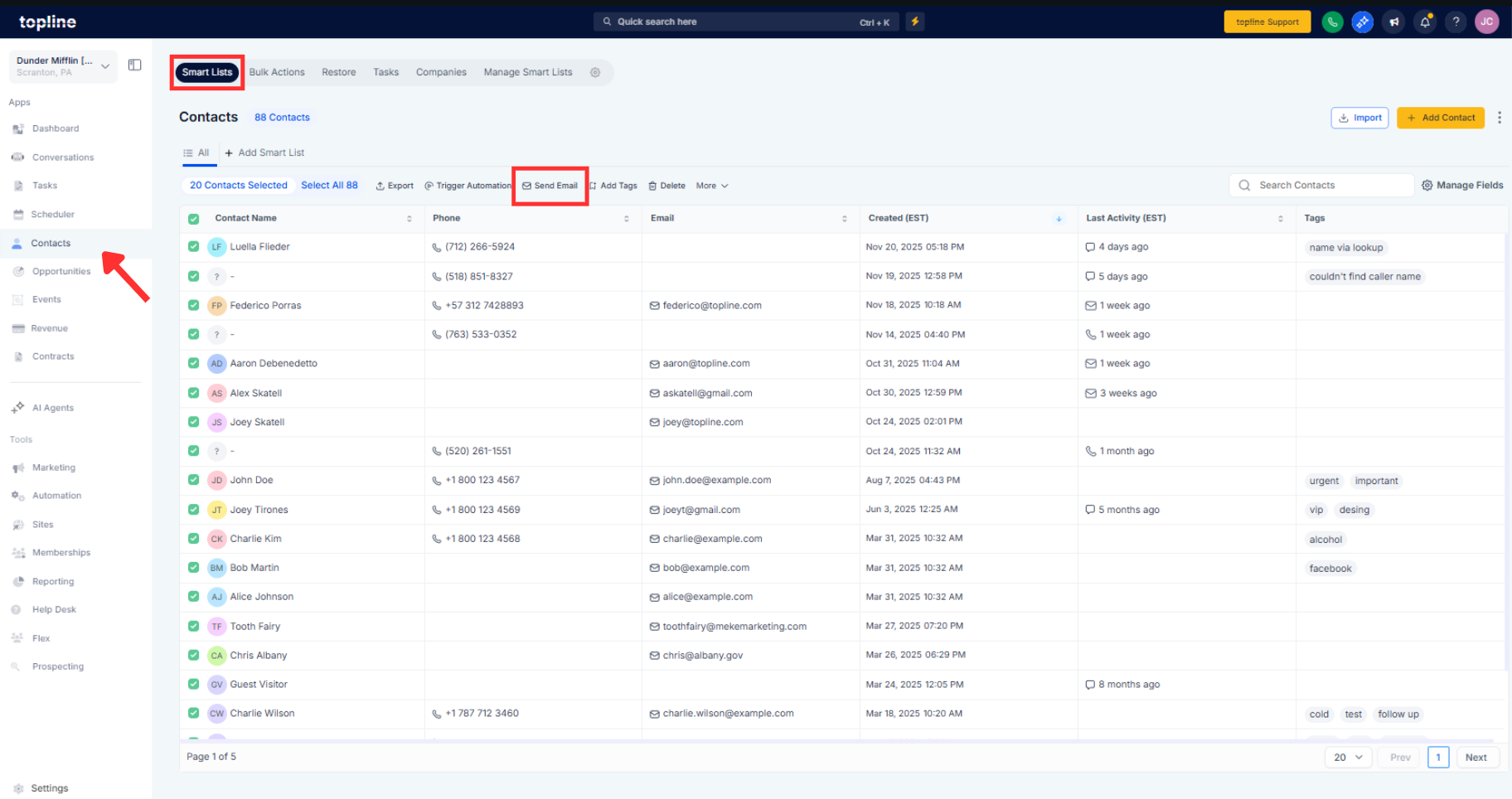The width and height of the screenshot is (1512, 799).
Task: Click the lightning bolt quick actions icon
Action: 915,22
